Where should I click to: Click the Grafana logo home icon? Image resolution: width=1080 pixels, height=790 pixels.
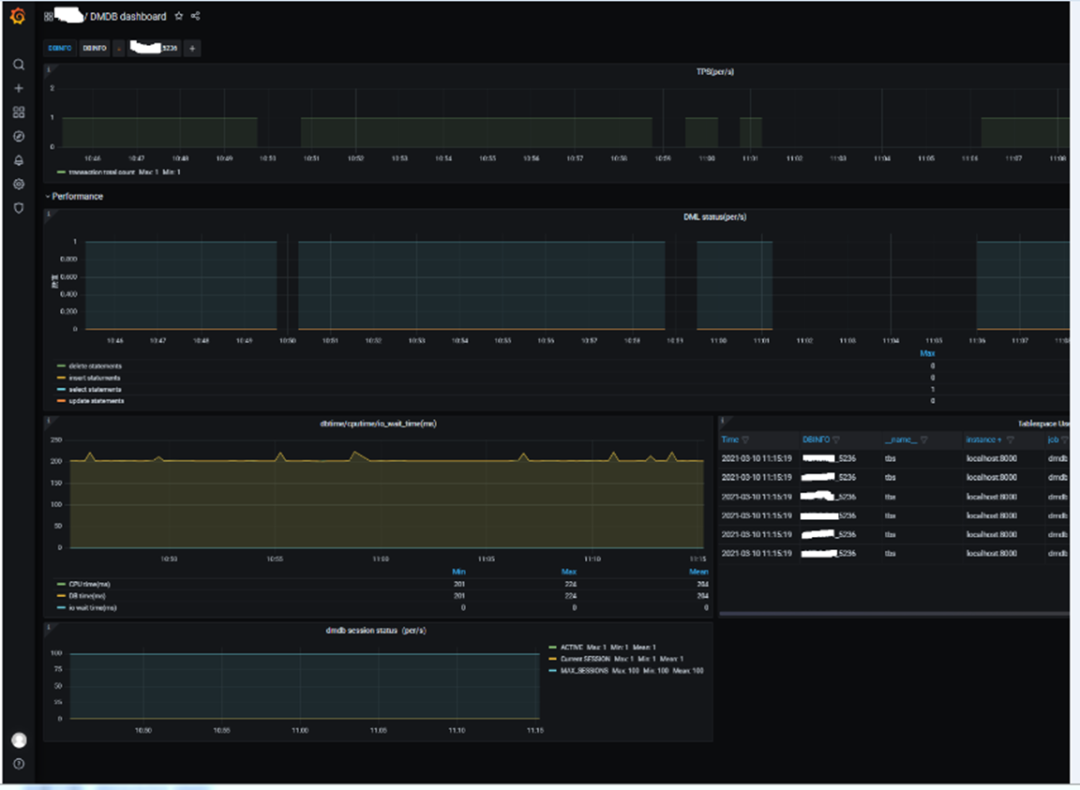coord(18,16)
